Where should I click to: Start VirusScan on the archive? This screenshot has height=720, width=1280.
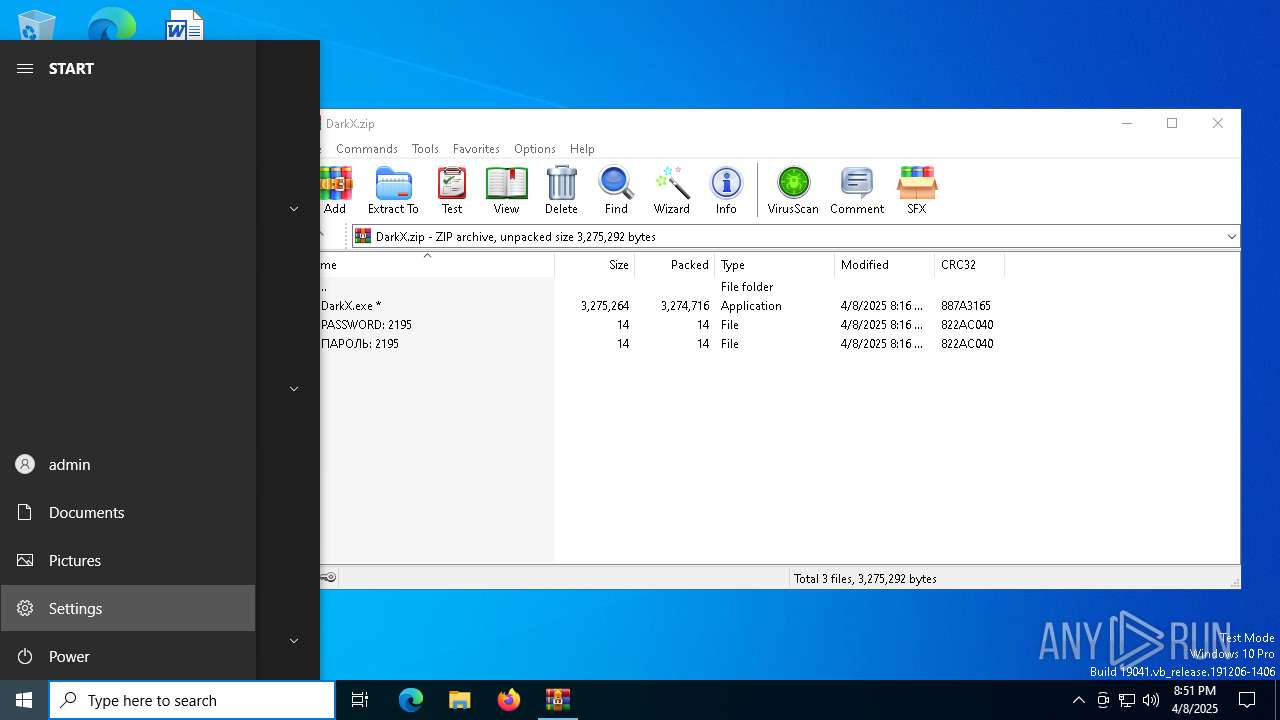[x=793, y=190]
